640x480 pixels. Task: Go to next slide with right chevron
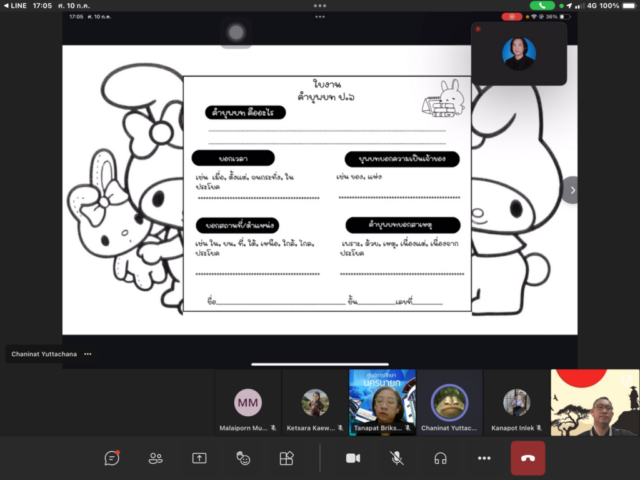571,190
